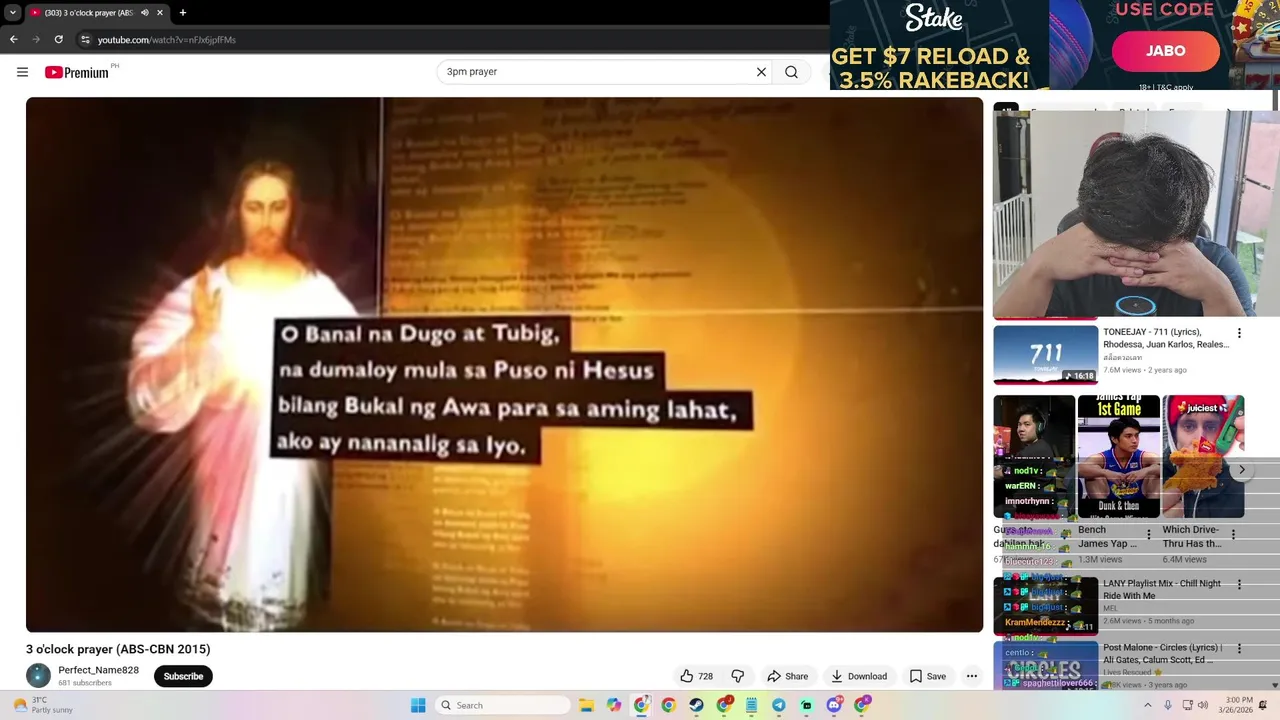Click the JABO promo code button
Viewport: 1280px width, 720px height.
coord(1165,50)
